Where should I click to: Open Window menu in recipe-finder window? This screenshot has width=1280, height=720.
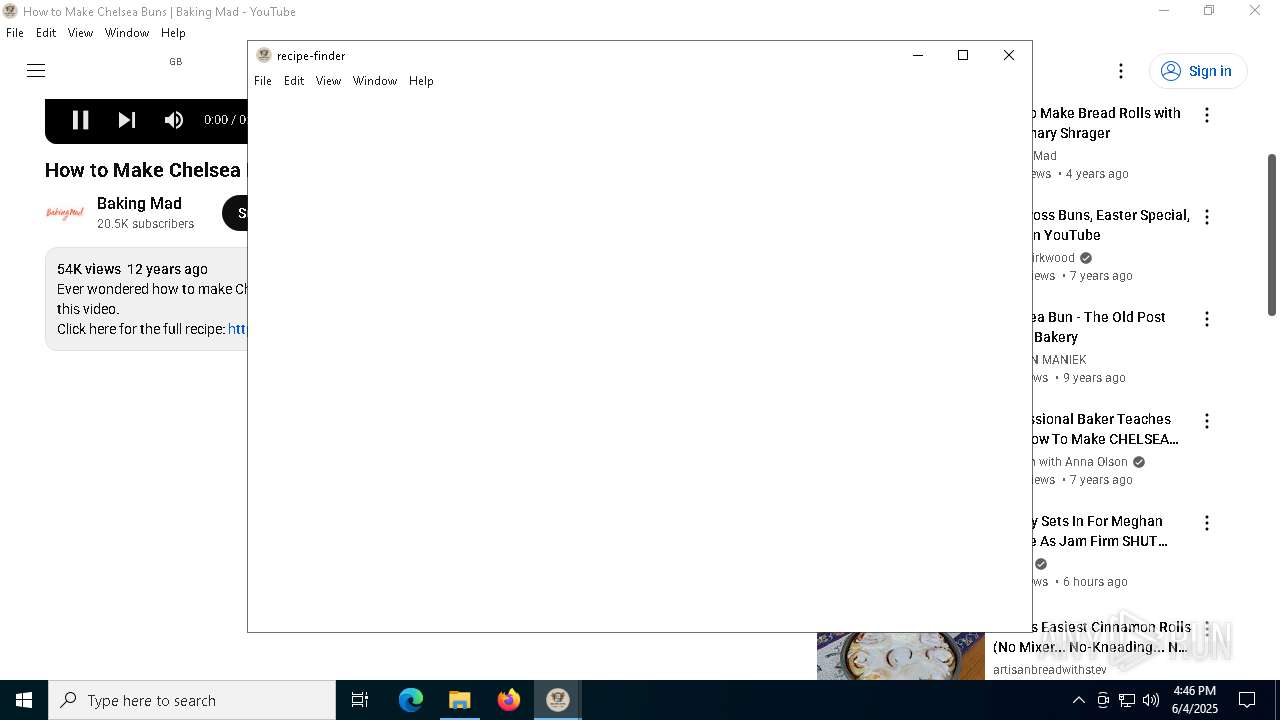click(x=375, y=81)
